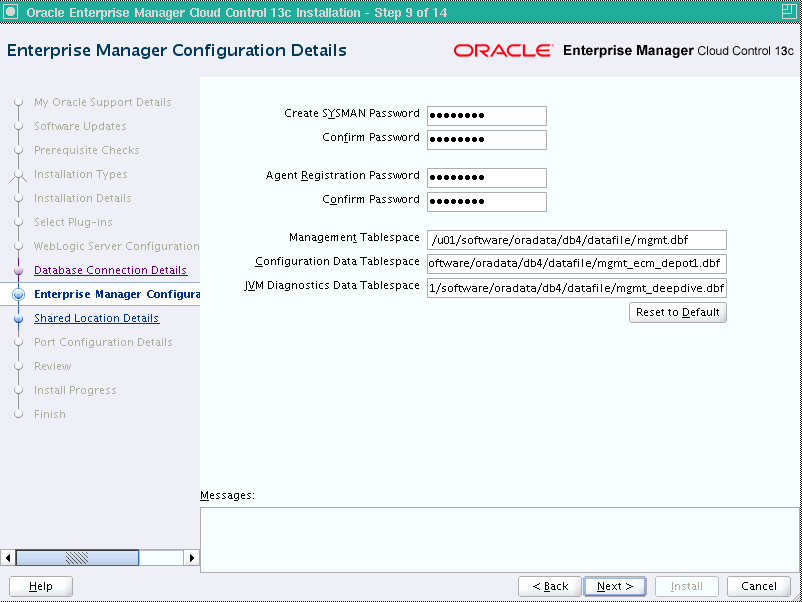Click the left arrow of the sidebar scrollbar
The image size is (802, 602).
click(x=8, y=558)
